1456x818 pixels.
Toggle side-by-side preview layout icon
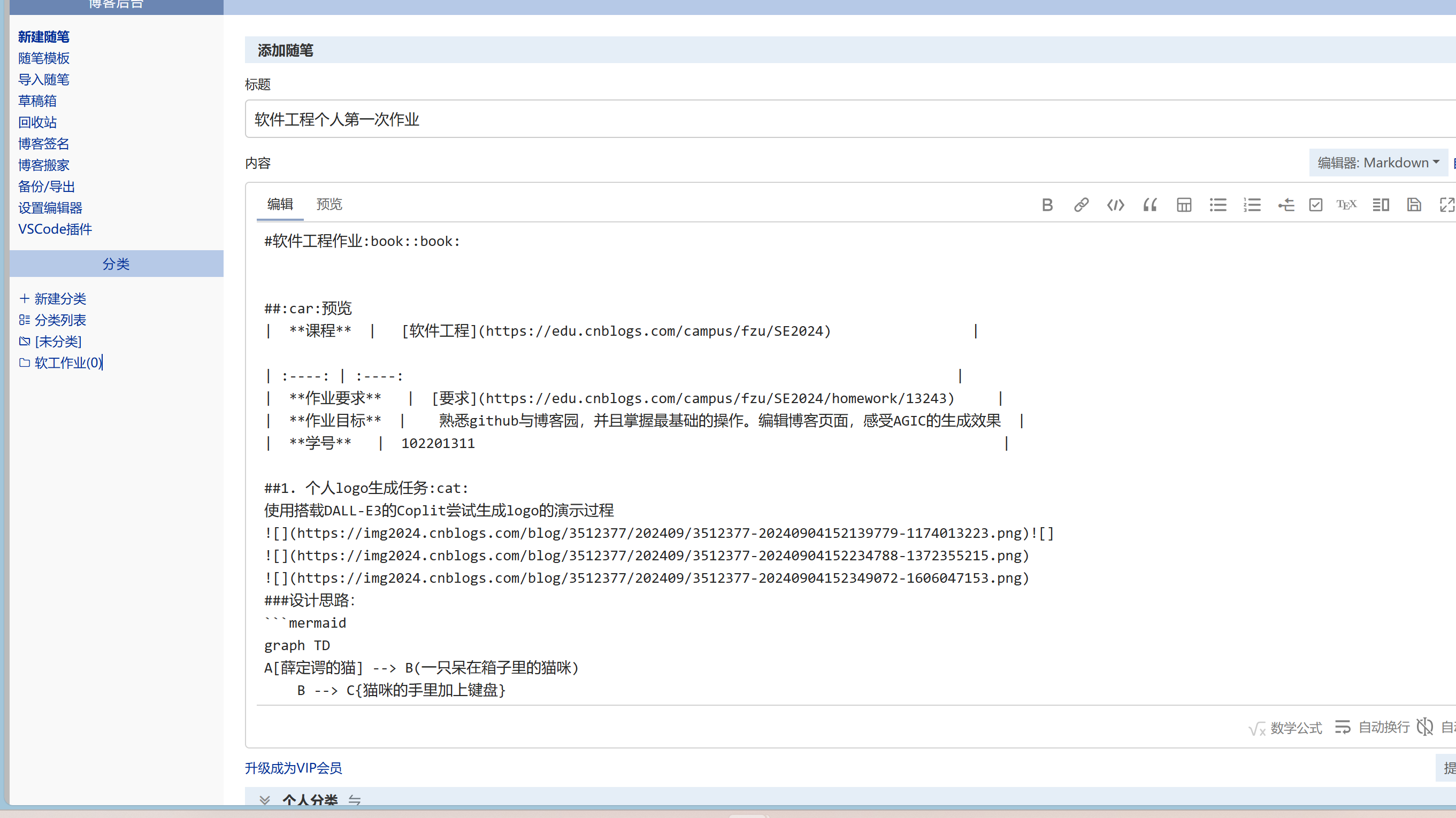point(1380,204)
